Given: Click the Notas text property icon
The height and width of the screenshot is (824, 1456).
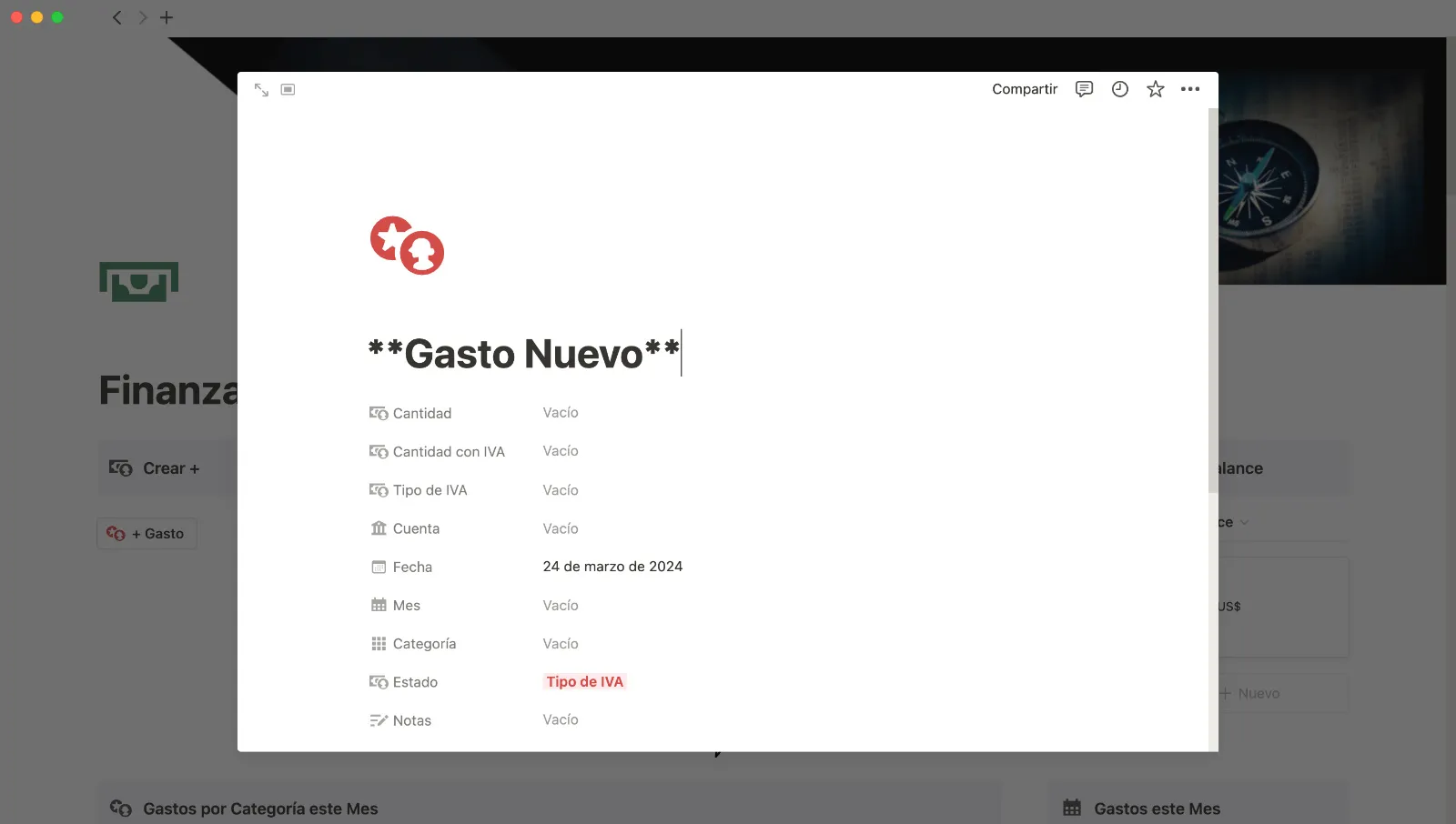Looking at the screenshot, I should coord(379,720).
